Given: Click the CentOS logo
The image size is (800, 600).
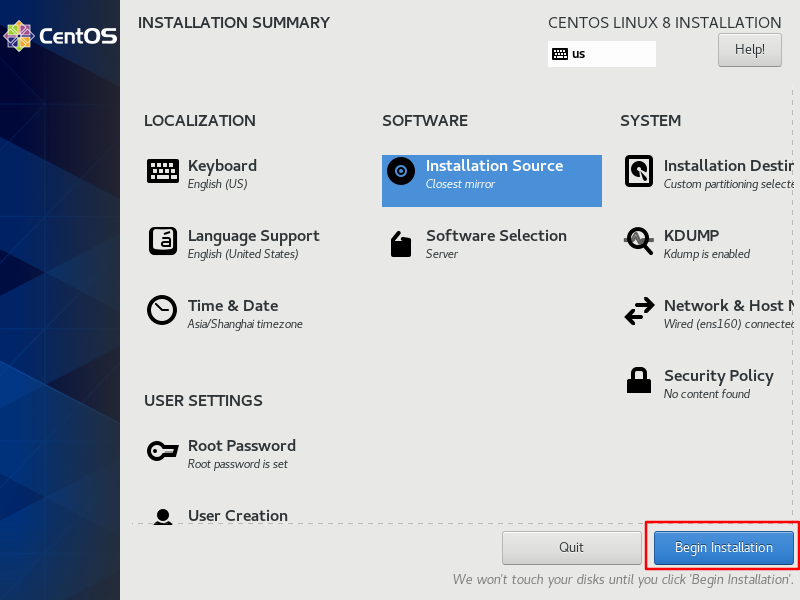Looking at the screenshot, I should [60, 36].
